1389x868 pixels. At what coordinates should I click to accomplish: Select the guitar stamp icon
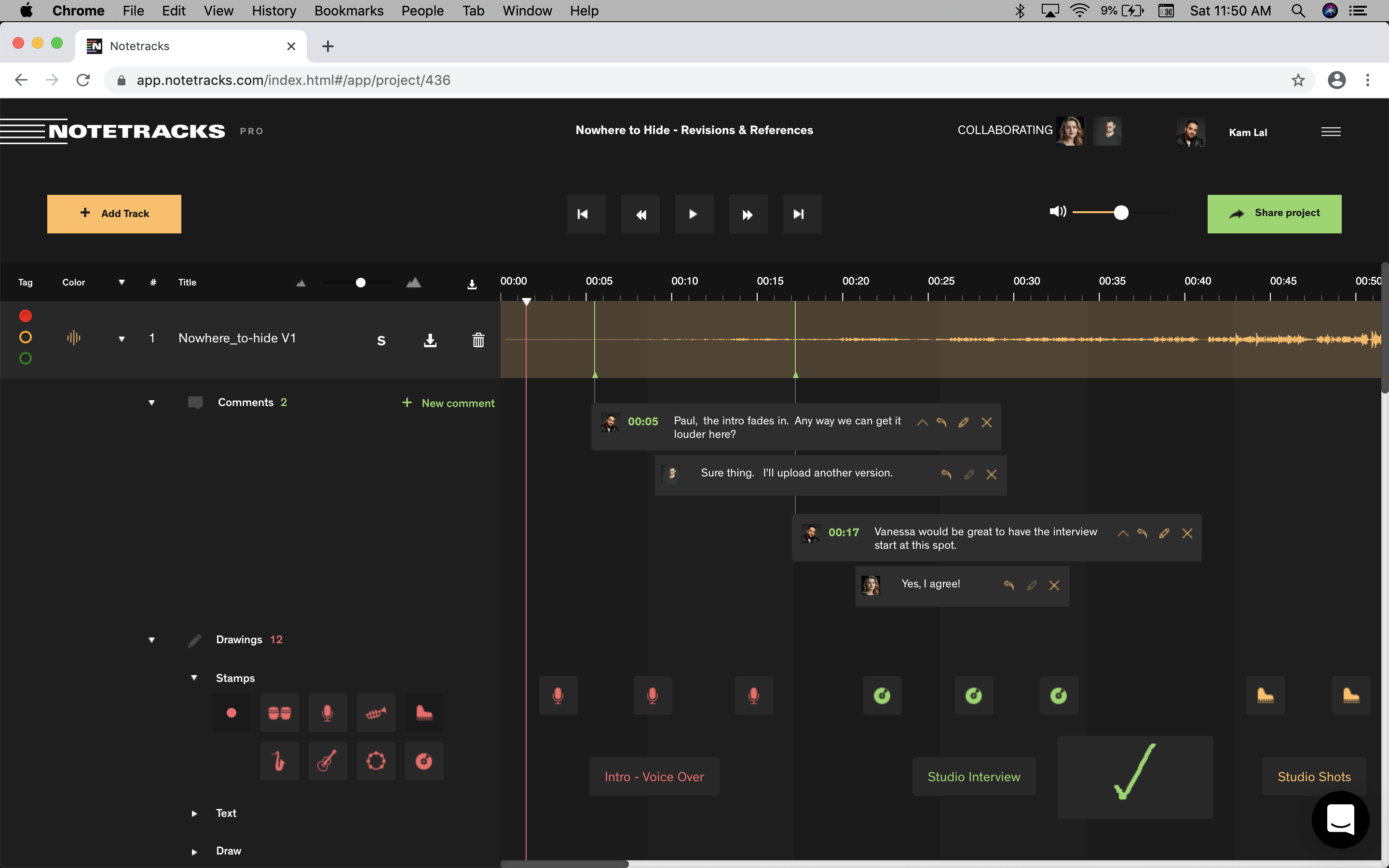click(327, 761)
